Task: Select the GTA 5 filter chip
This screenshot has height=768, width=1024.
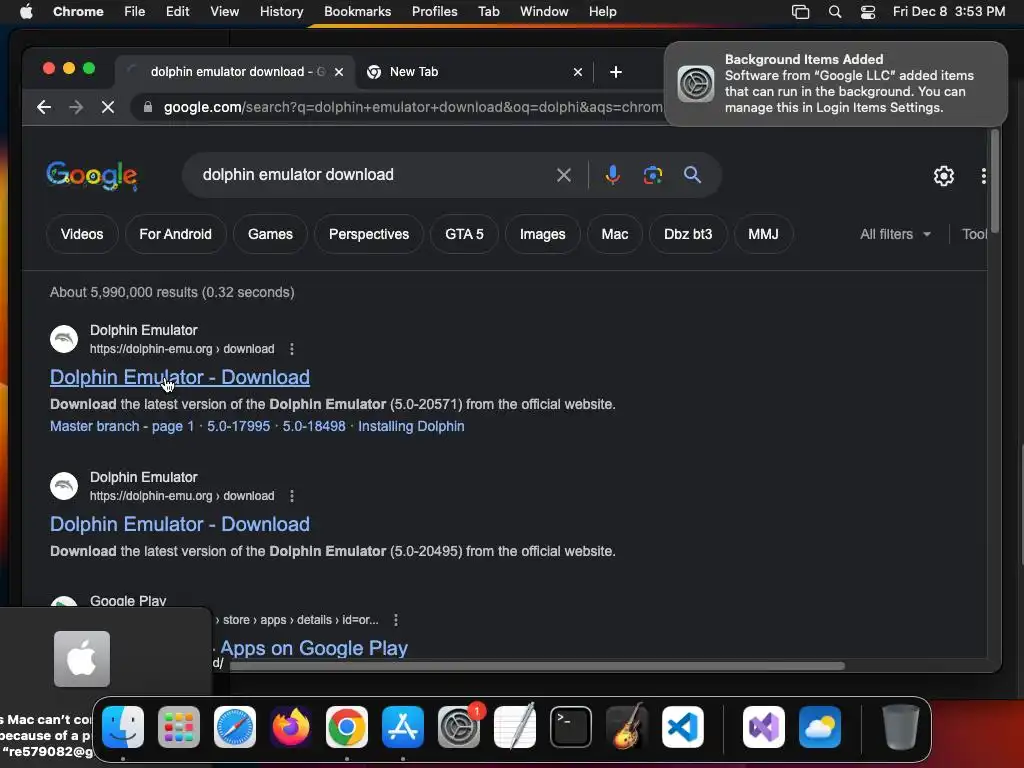Action: [x=464, y=234]
